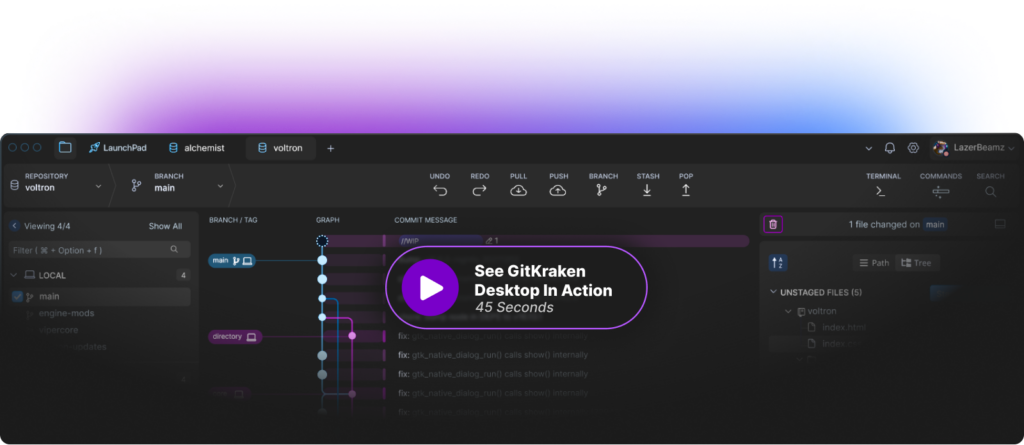The width and height of the screenshot is (1024, 445).
Task: Create a branch via Branch toolbar icon
Action: (602, 190)
